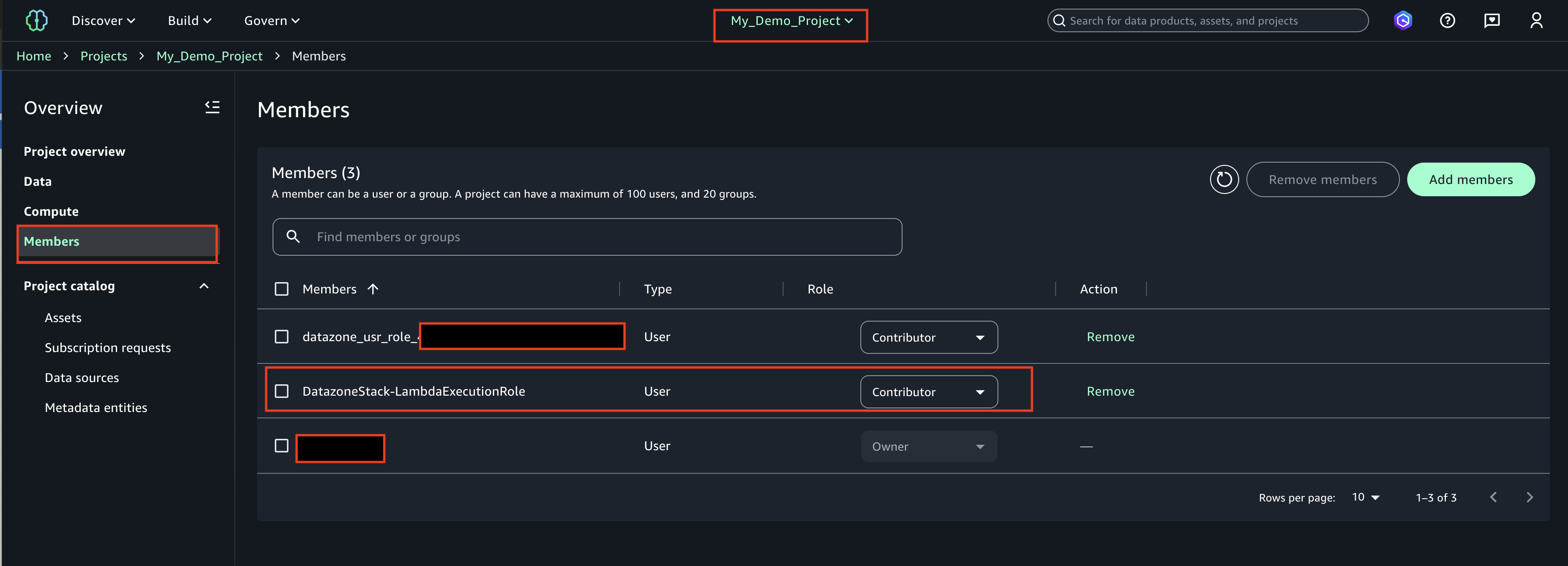Image resolution: width=1568 pixels, height=566 pixels.
Task: Go to next page of members
Action: (1530, 497)
